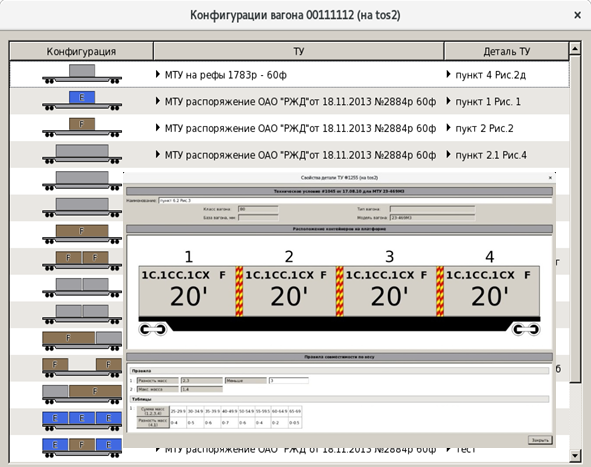Click container 1 labeled 20' in diagram
The width and height of the screenshot is (591, 467).
coord(187,291)
